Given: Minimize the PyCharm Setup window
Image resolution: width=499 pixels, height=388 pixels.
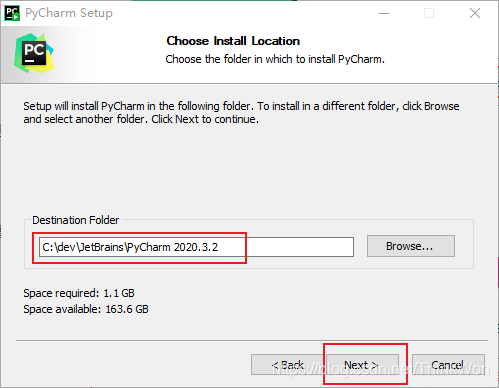Looking at the screenshot, I should tap(384, 13).
